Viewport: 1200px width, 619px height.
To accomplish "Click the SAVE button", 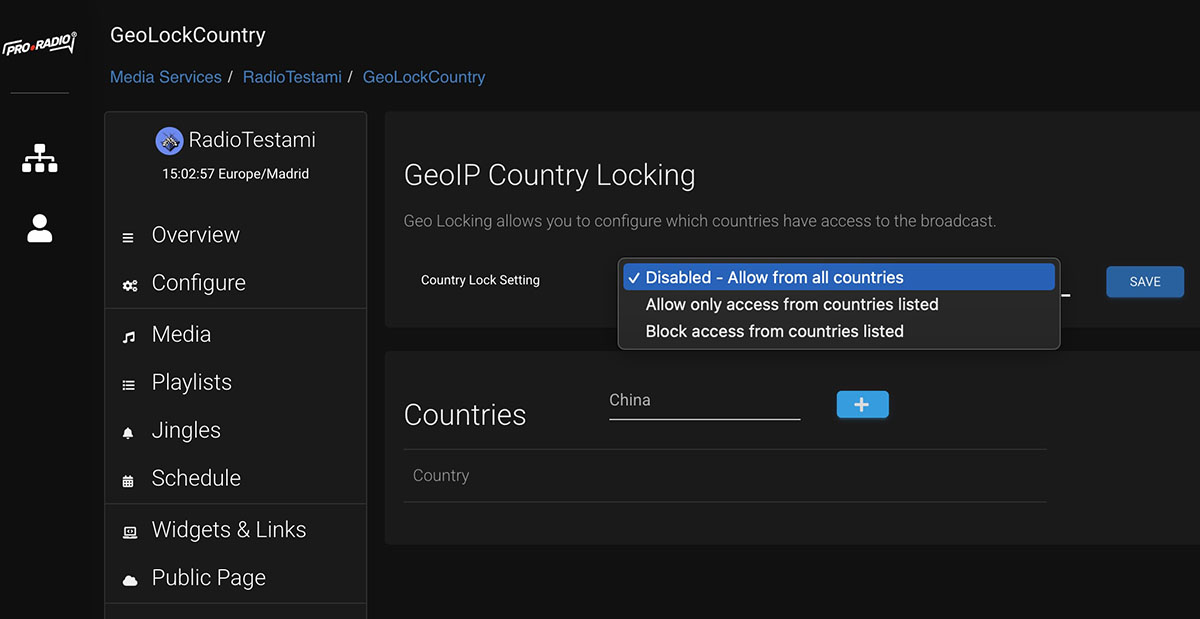I will click(1144, 281).
